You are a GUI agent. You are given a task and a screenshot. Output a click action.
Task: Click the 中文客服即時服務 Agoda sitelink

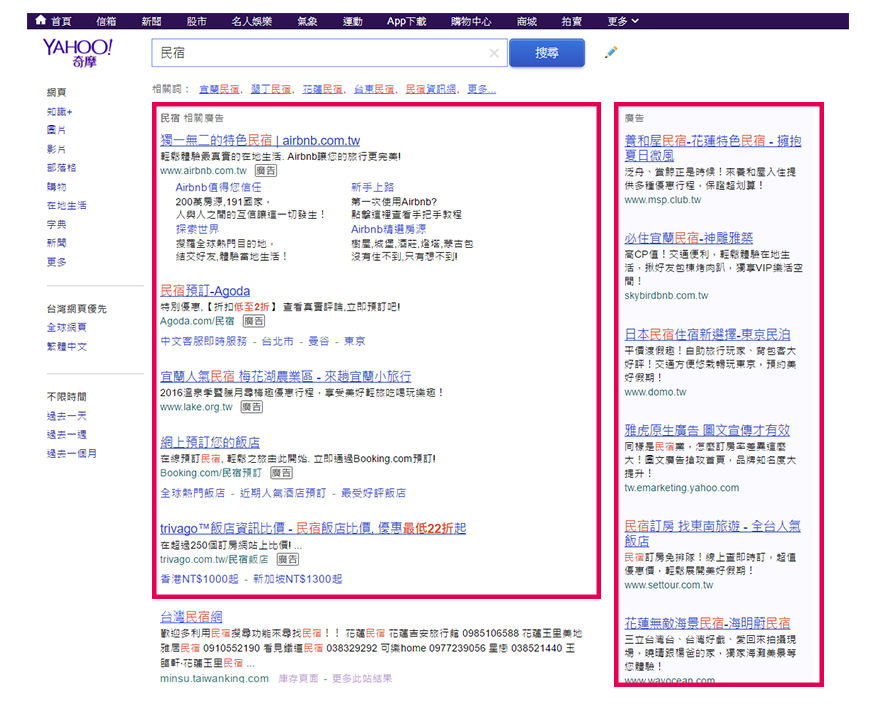(204, 341)
